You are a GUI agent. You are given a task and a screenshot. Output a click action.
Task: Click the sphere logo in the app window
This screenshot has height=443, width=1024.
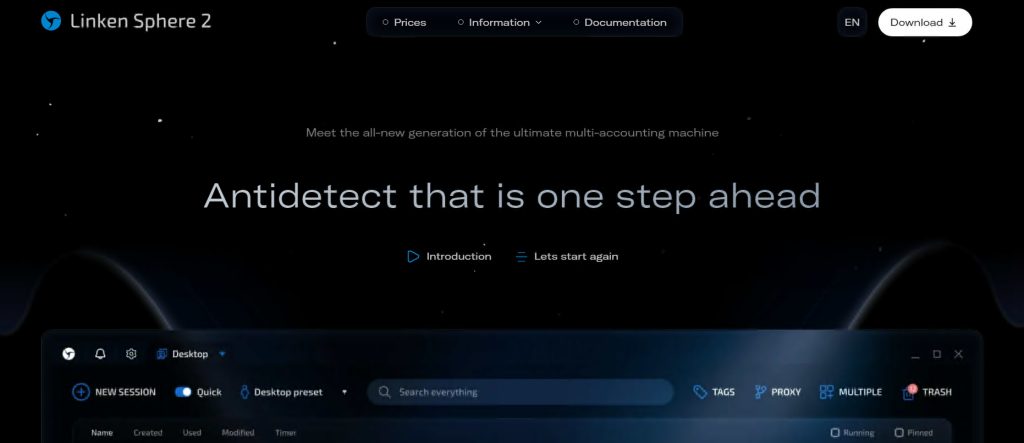(x=69, y=354)
